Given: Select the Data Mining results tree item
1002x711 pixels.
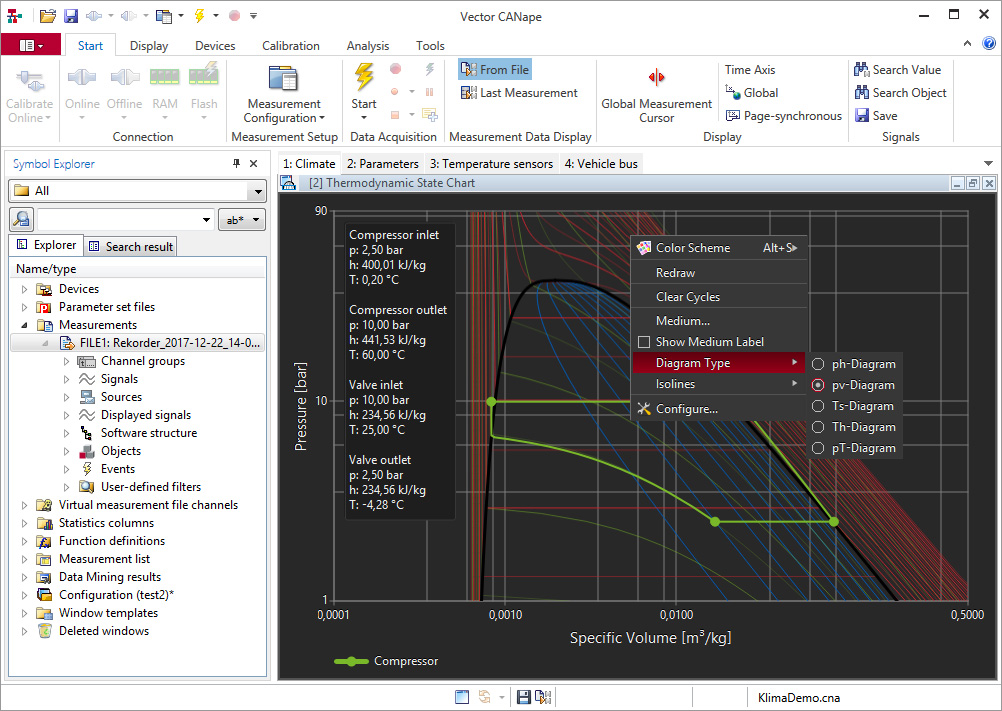Looking at the screenshot, I should (110, 577).
